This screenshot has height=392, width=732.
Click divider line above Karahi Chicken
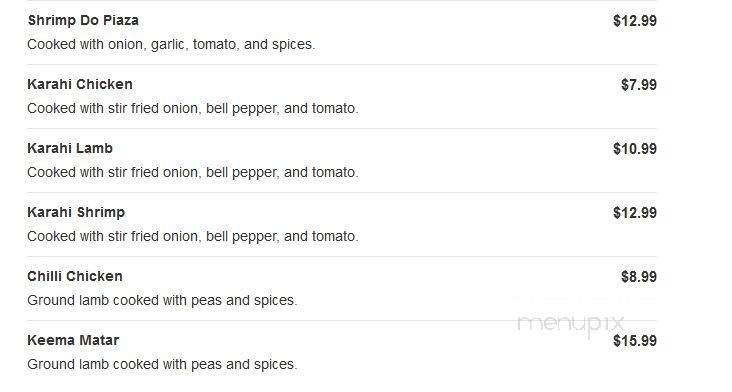(x=342, y=64)
